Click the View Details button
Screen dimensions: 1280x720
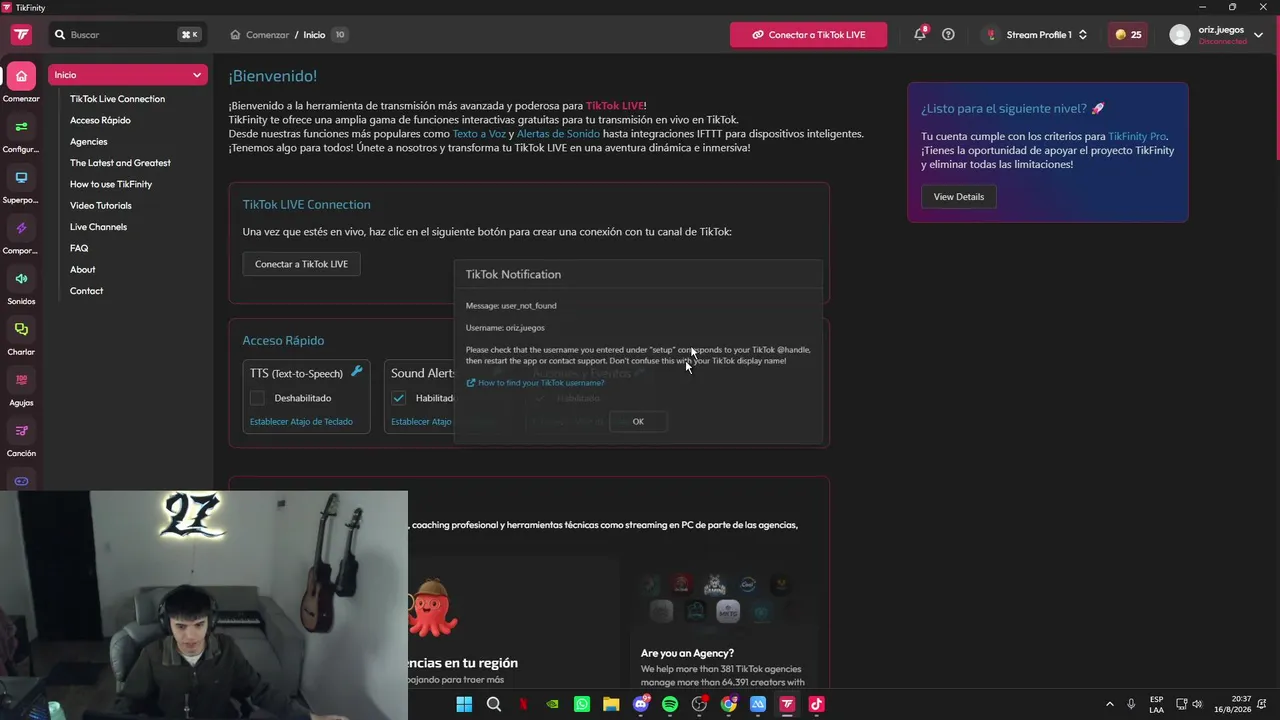coord(958,197)
